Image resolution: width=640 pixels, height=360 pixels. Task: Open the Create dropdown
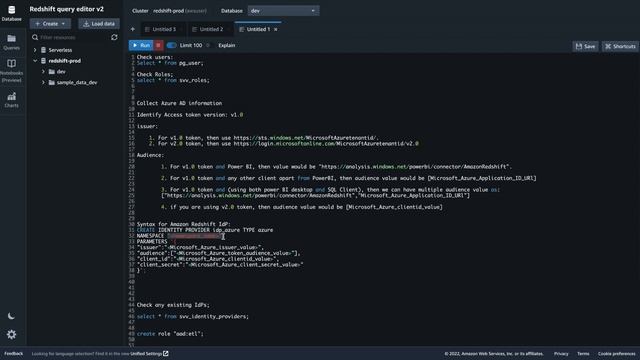point(50,24)
